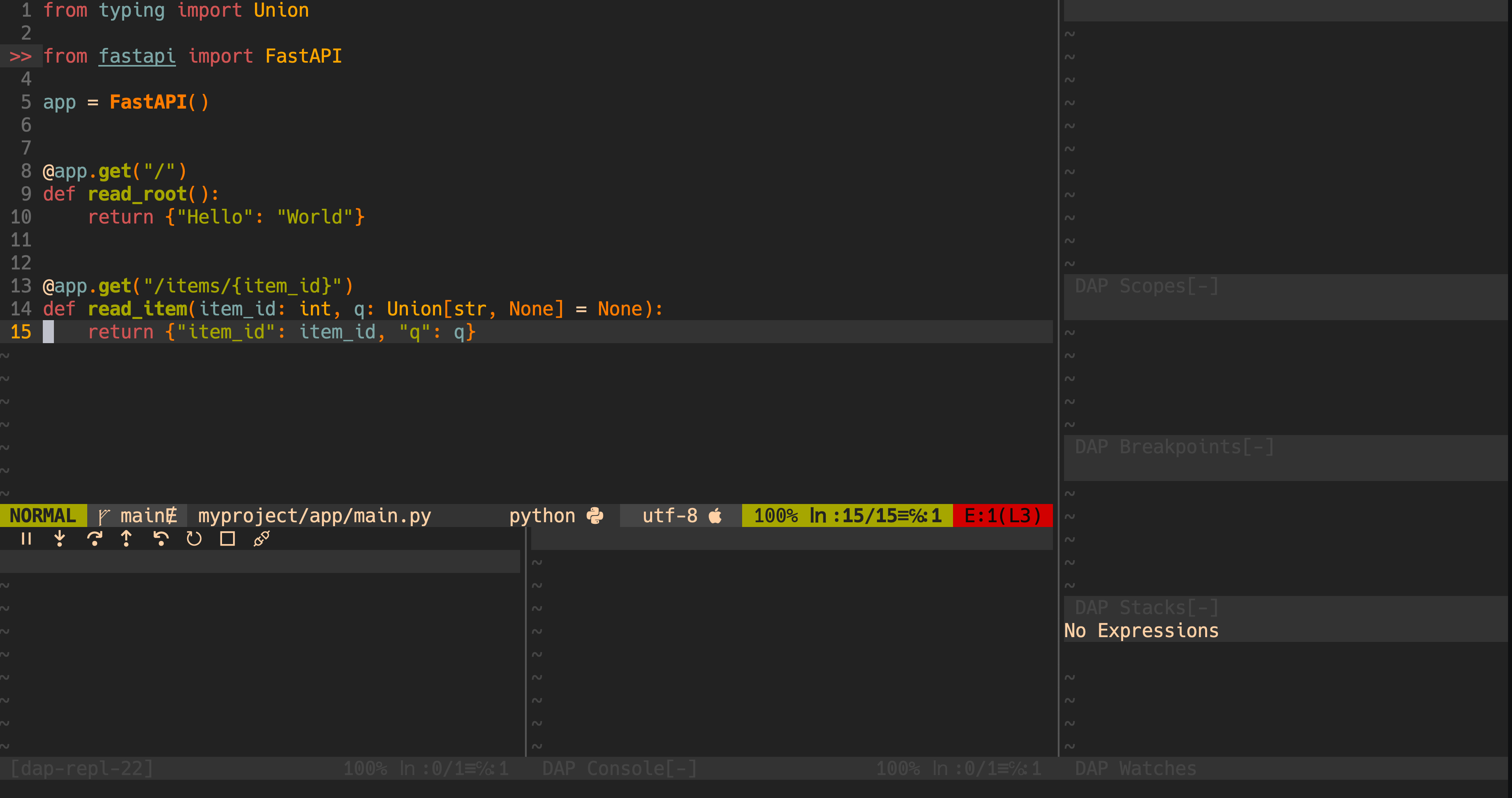Click the Step Out arrow icon
This screenshot has height=798, width=1512.
pos(127,538)
